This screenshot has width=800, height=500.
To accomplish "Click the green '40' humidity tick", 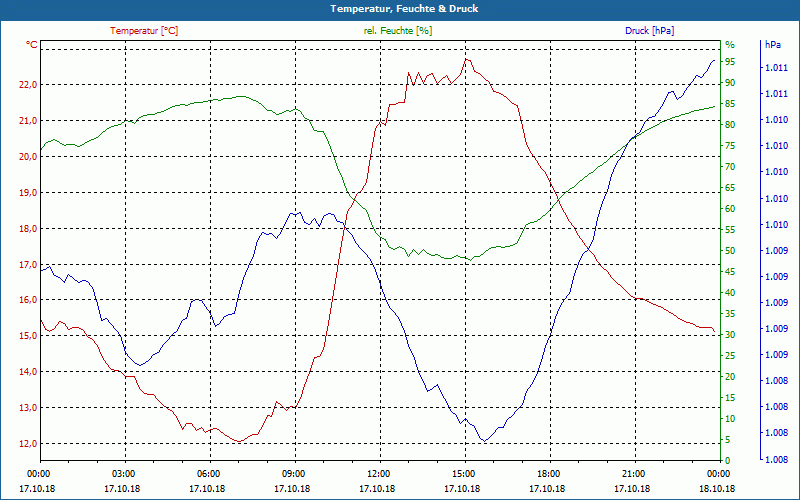I will (730, 293).
